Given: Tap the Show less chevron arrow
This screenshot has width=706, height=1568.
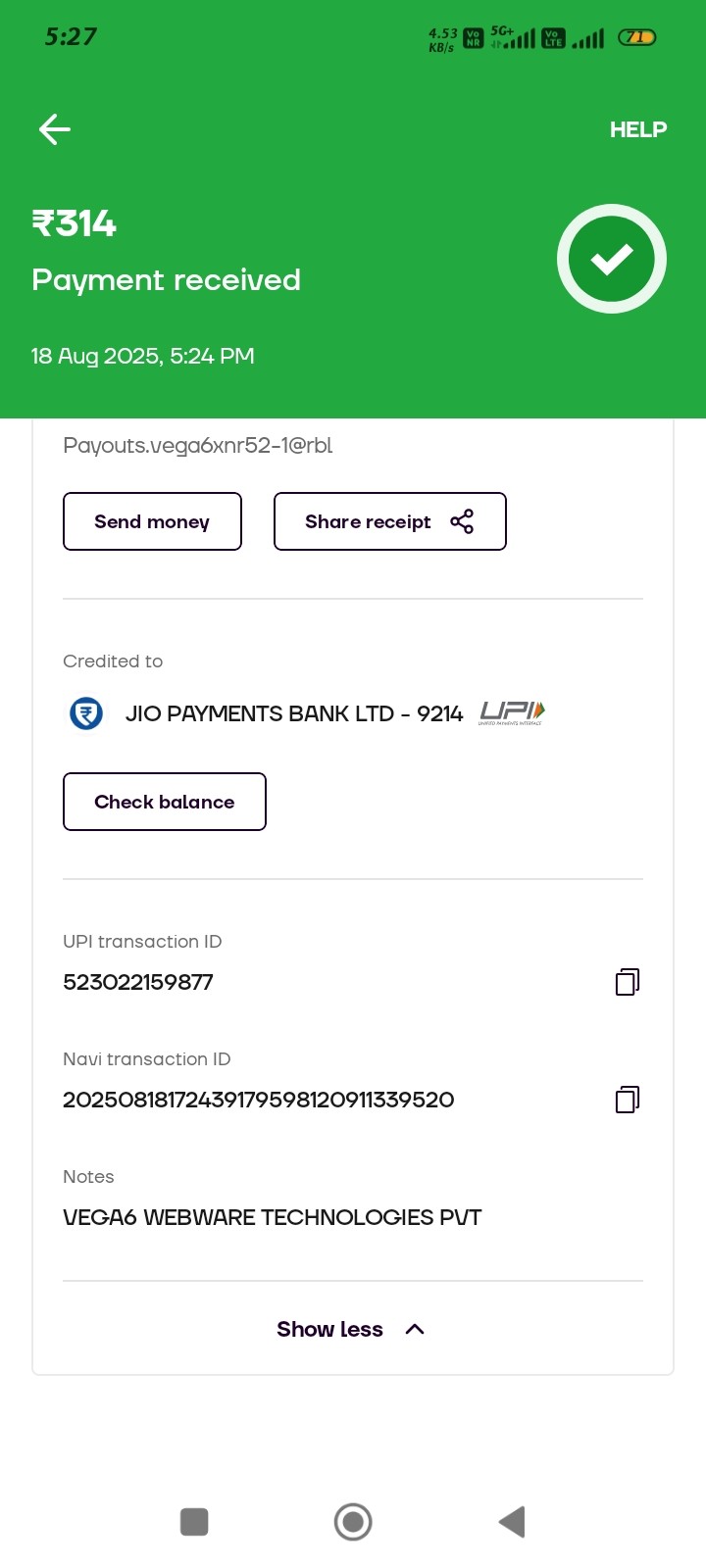Looking at the screenshot, I should (415, 1329).
